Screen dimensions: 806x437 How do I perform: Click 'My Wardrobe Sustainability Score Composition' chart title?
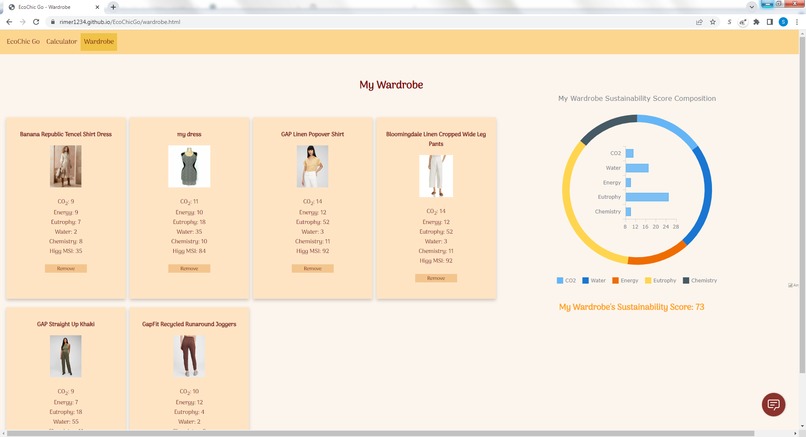tap(637, 98)
